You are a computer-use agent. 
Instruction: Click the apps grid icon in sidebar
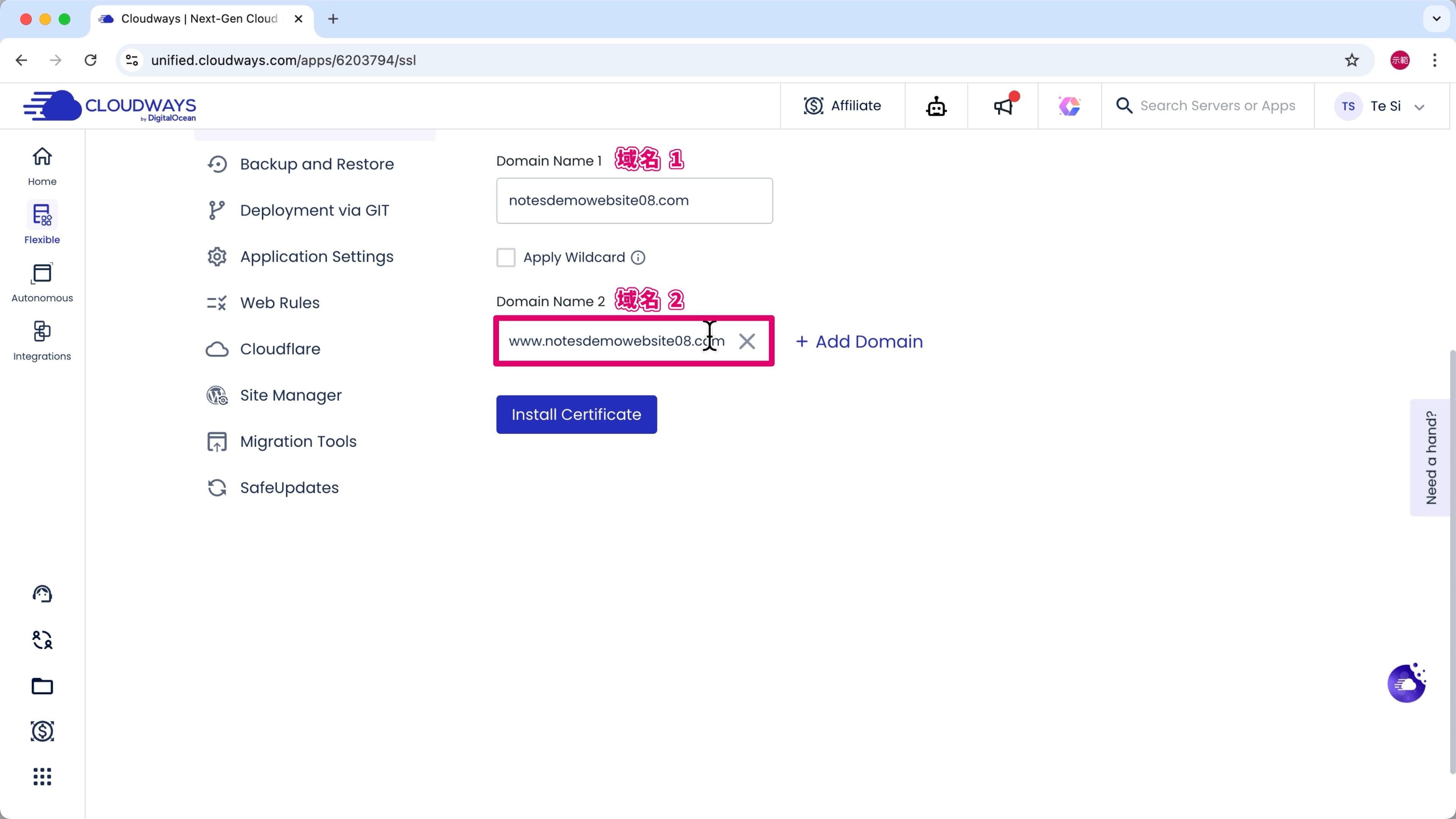[42, 777]
